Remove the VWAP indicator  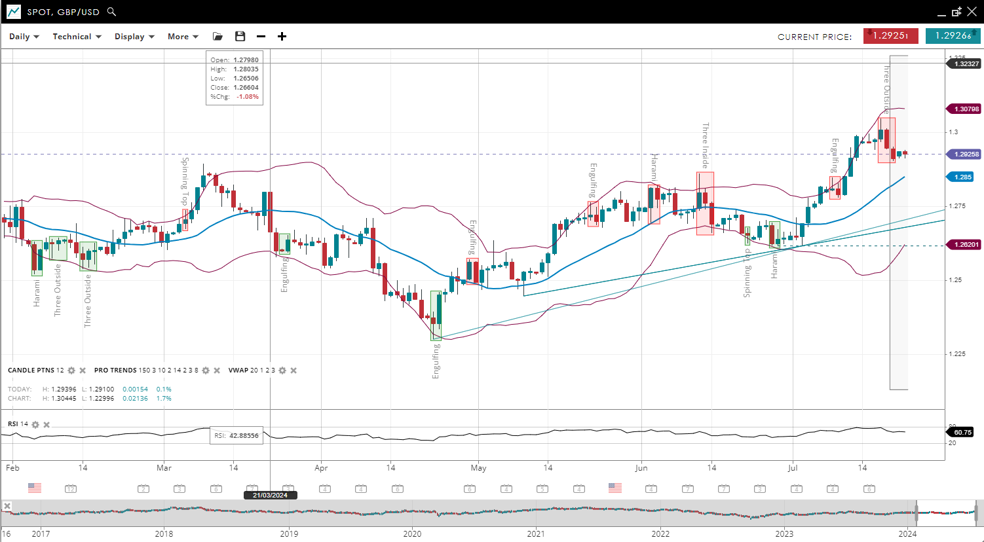pos(294,370)
